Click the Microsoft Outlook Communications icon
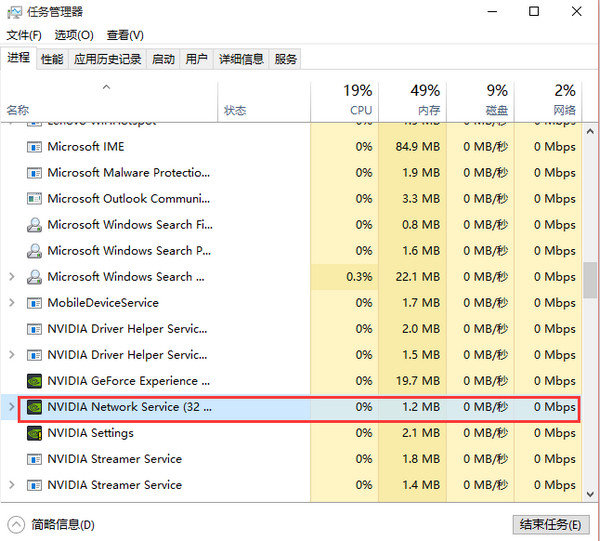Image resolution: width=600 pixels, height=541 pixels. click(34, 199)
